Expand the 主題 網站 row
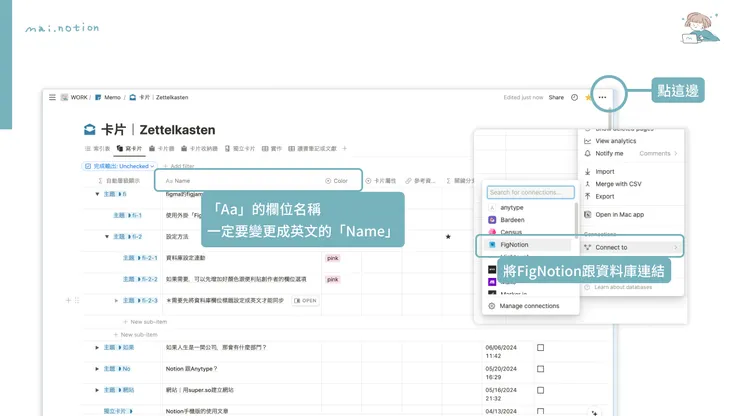This screenshot has width=740, height=416. [97, 390]
